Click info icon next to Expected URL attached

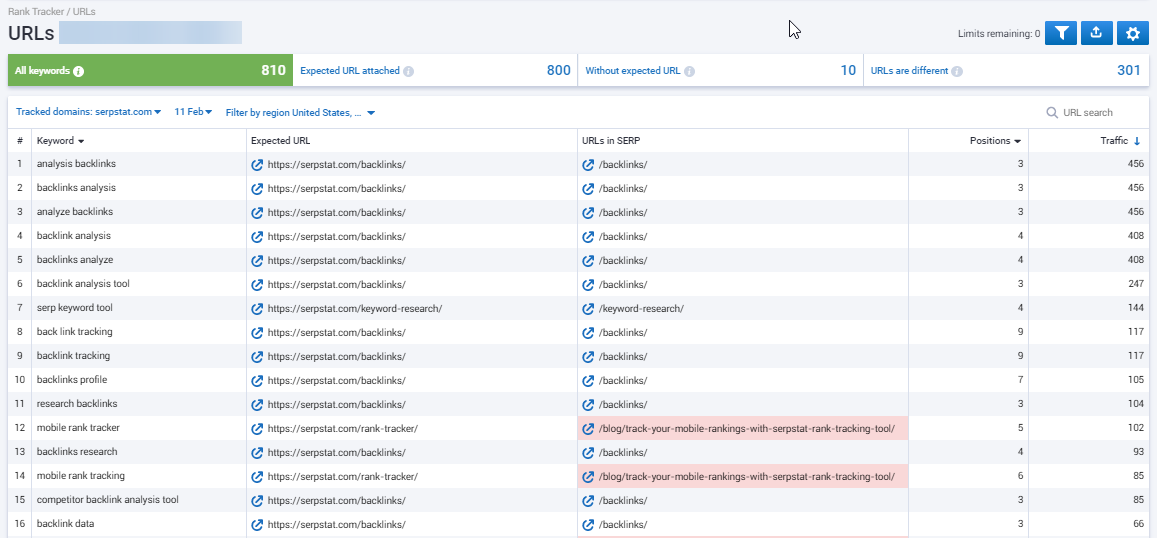(x=408, y=72)
